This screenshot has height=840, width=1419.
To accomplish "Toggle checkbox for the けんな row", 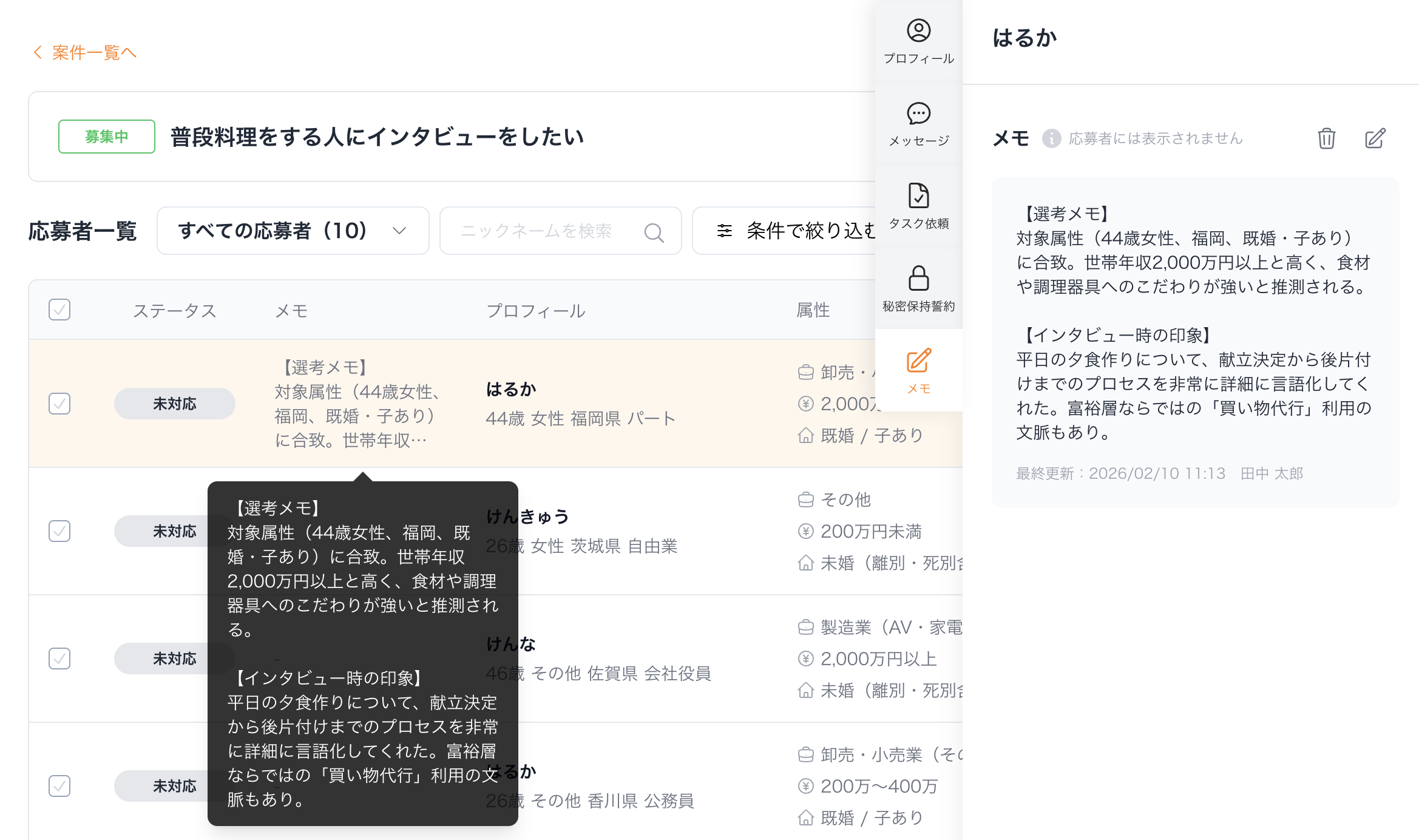I will pyautogui.click(x=59, y=659).
